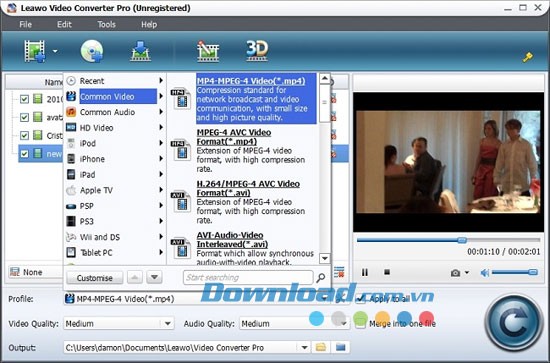Click the snapshot camera icon

tap(455, 273)
